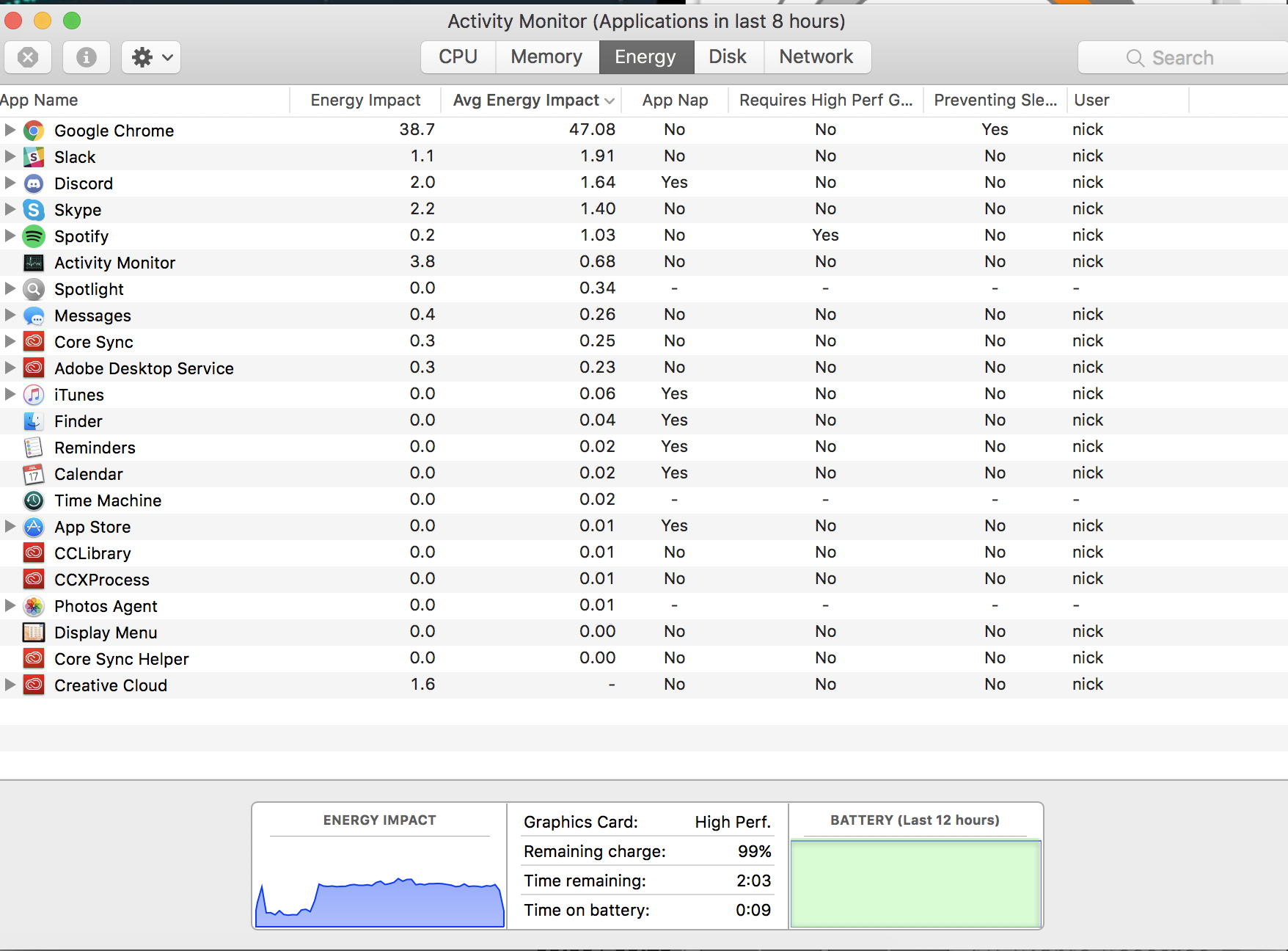Click the Reminders app icon

34,448
